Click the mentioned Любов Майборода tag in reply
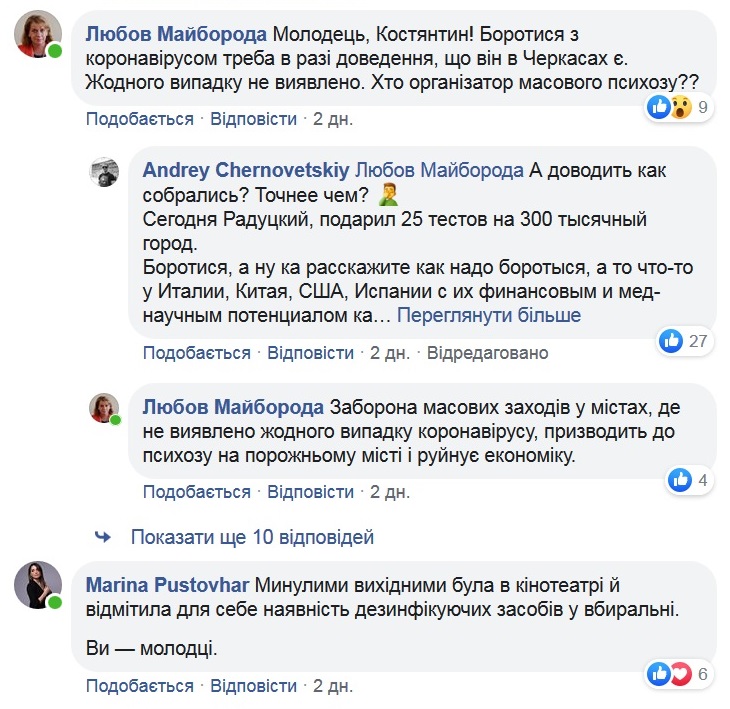730x709 pixels. pos(439,170)
